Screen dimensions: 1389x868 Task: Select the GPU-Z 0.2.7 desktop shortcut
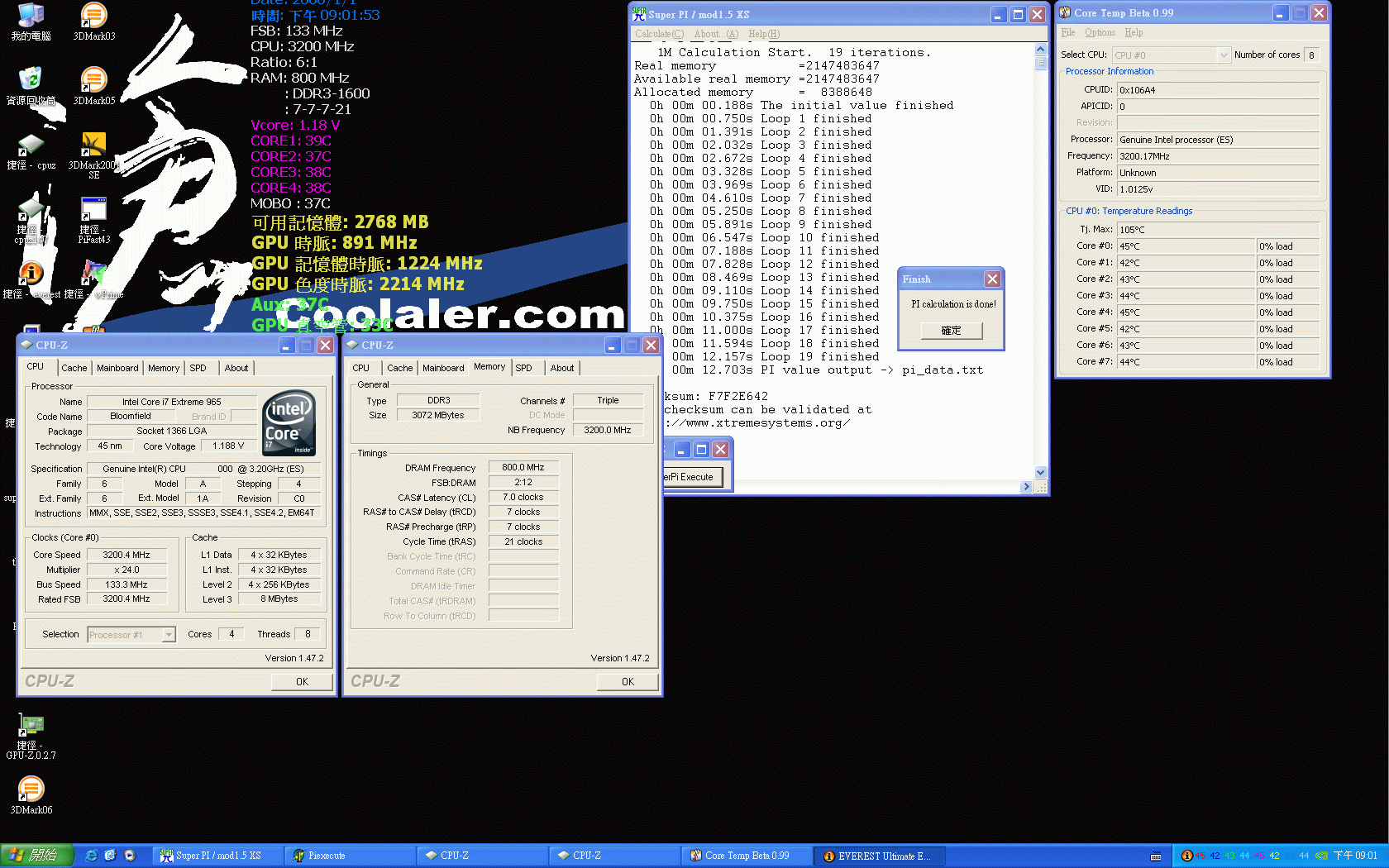(x=31, y=737)
